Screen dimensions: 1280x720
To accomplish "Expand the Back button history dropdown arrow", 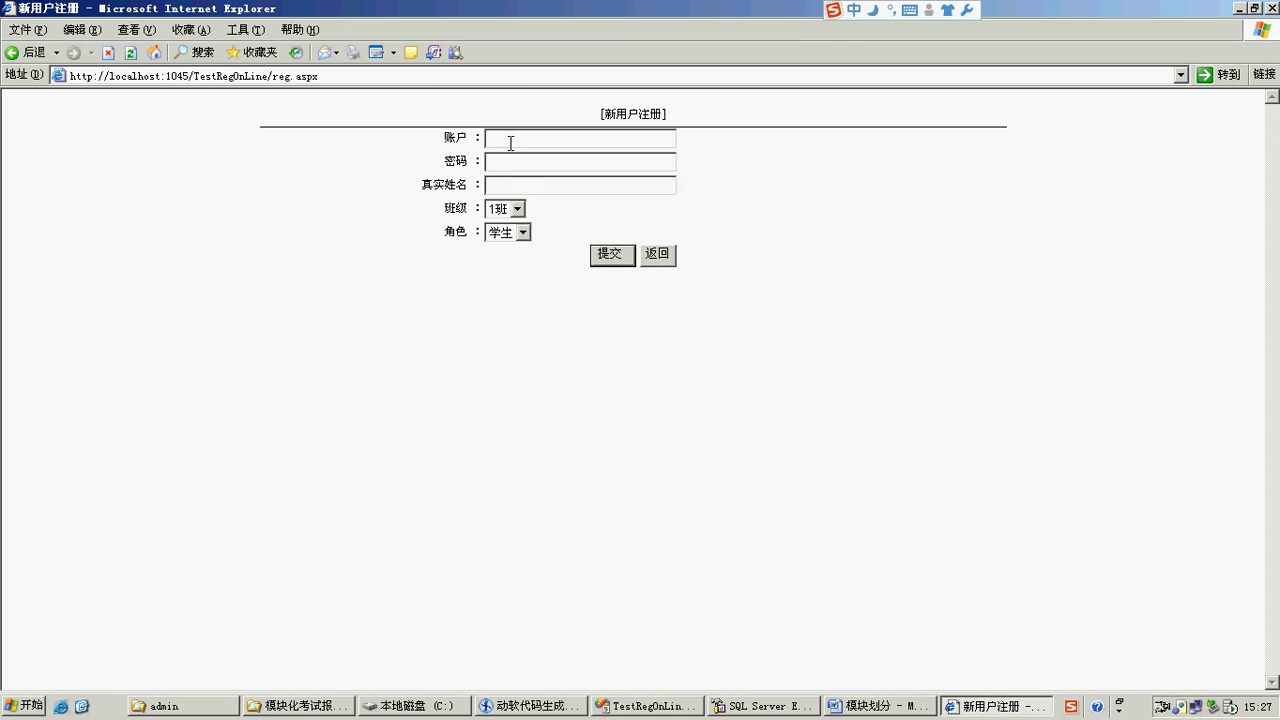I will (x=56, y=53).
